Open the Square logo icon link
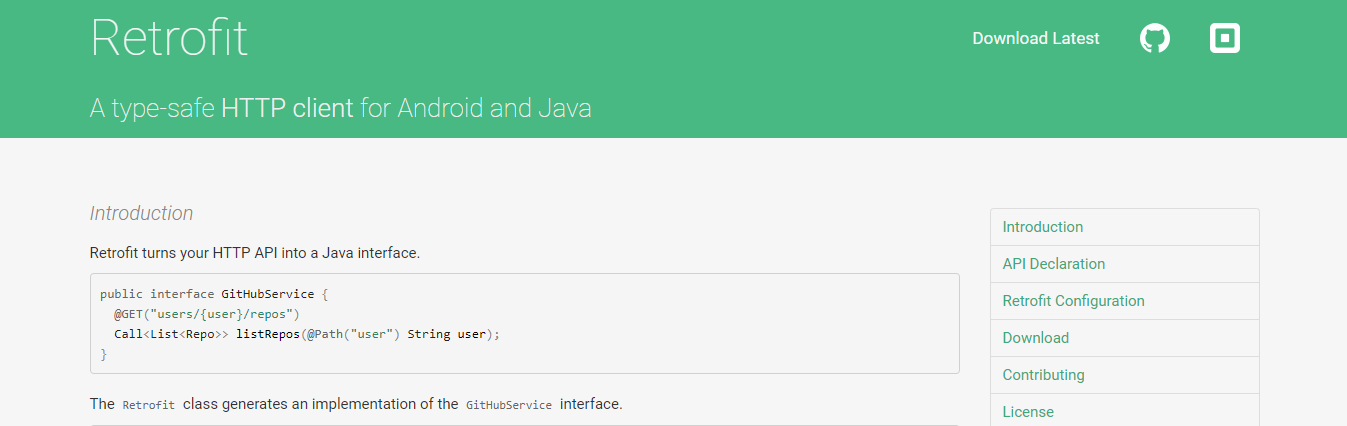The height and width of the screenshot is (426, 1347). [1225, 39]
